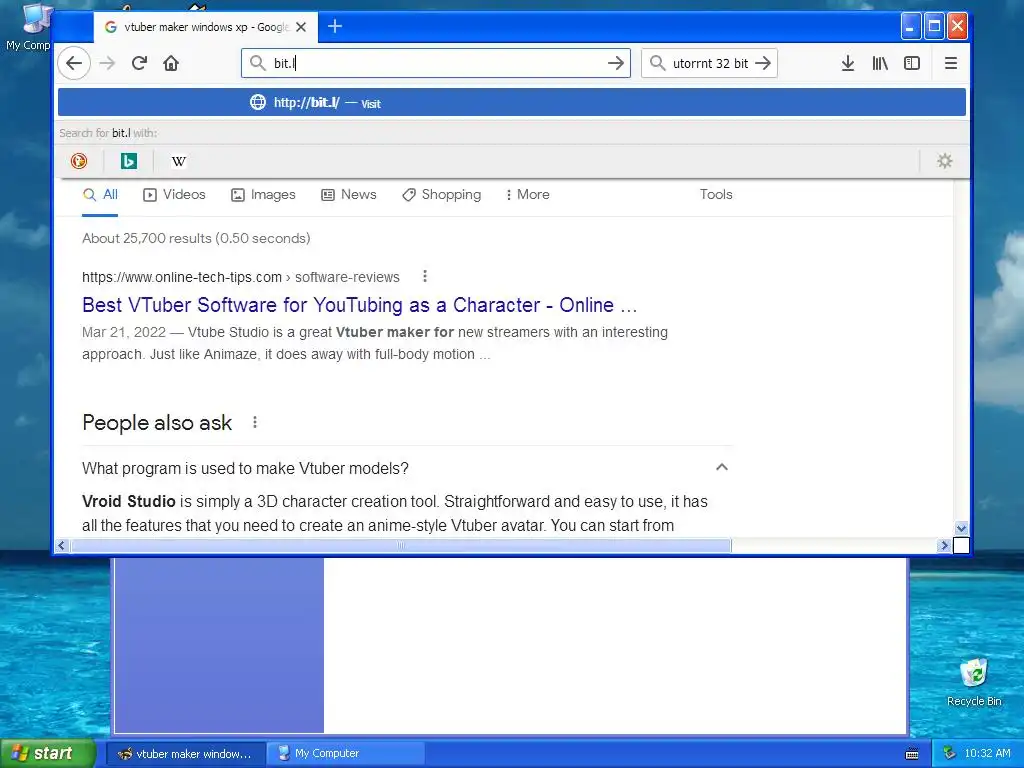Viewport: 1024px width, 768px height.
Task: Click the vertical scrollbar down arrow
Action: coord(961,528)
